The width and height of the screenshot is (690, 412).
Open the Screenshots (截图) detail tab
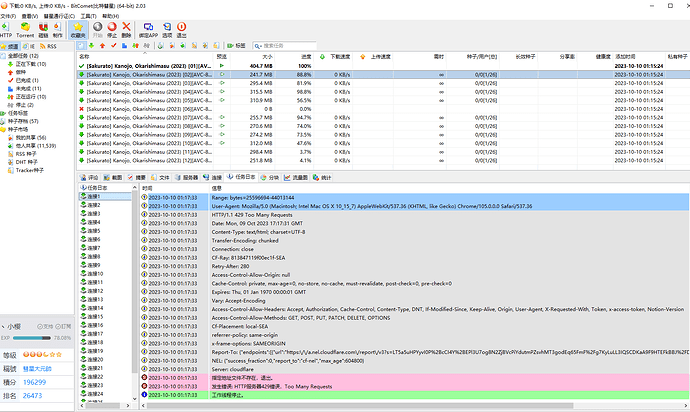(x=113, y=177)
